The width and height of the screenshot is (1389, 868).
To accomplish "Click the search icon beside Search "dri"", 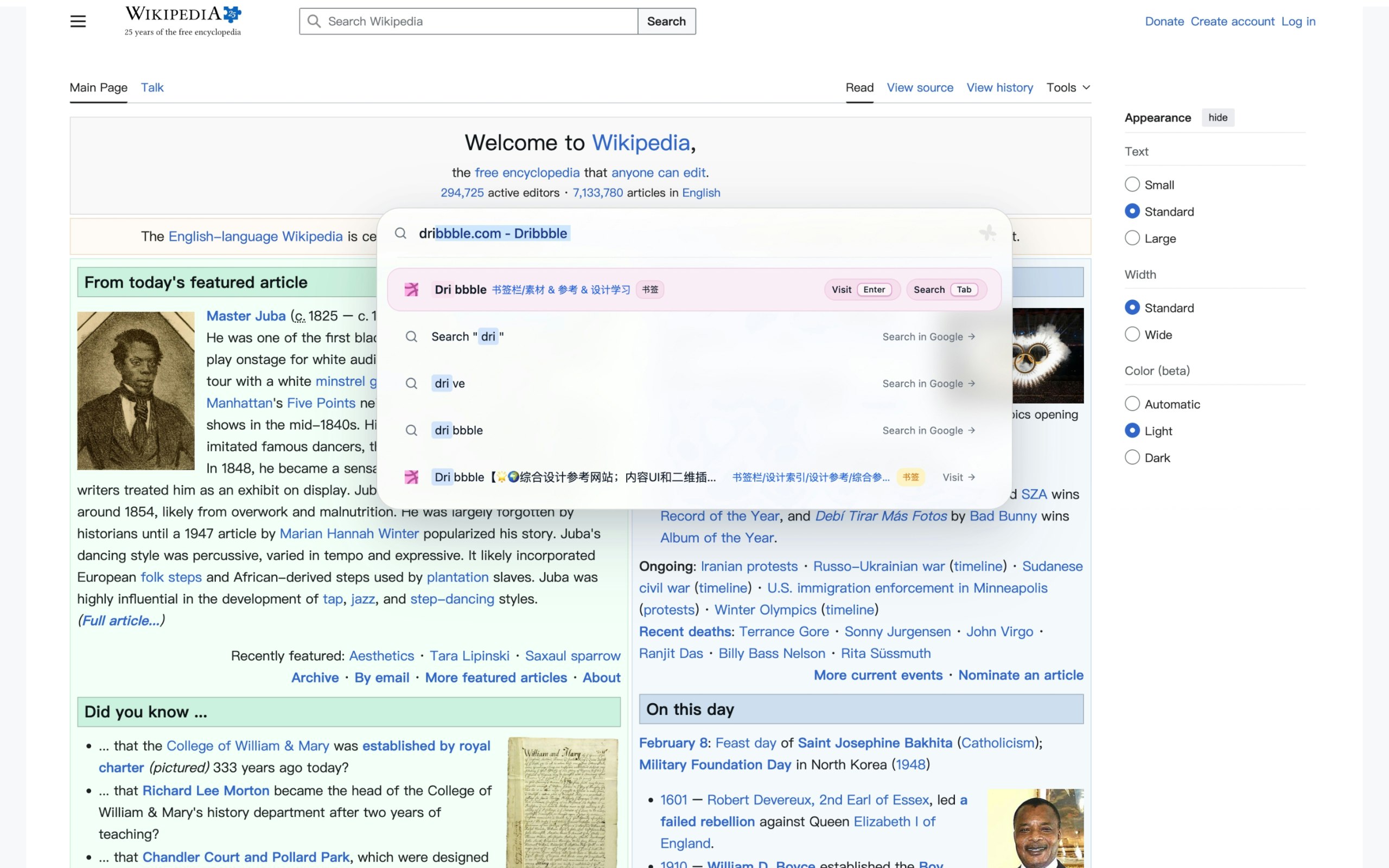I will tap(411, 336).
